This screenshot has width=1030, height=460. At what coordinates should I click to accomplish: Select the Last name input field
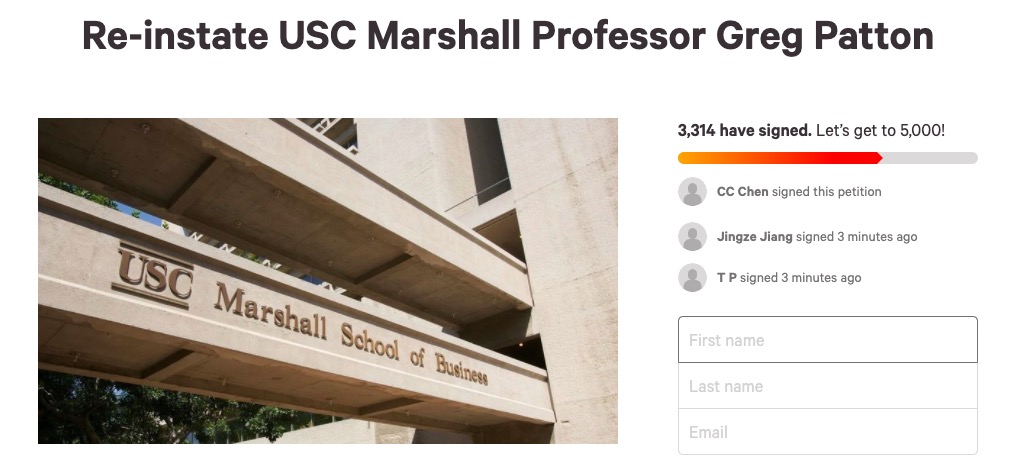pos(828,386)
